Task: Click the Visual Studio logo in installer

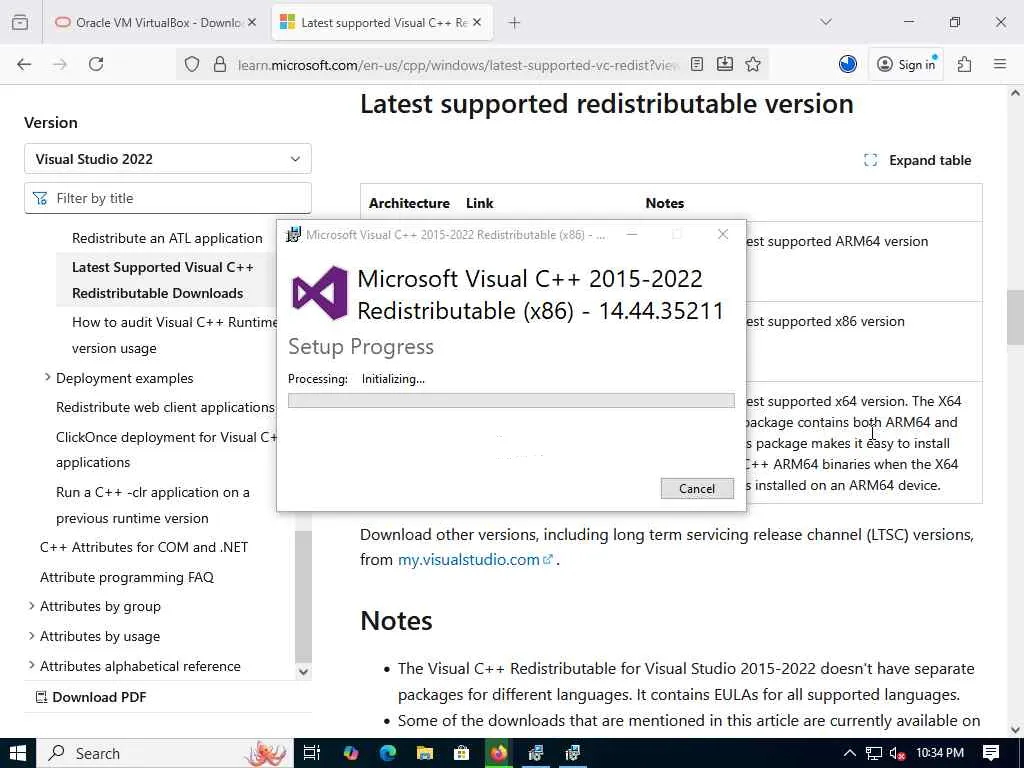Action: (319, 293)
